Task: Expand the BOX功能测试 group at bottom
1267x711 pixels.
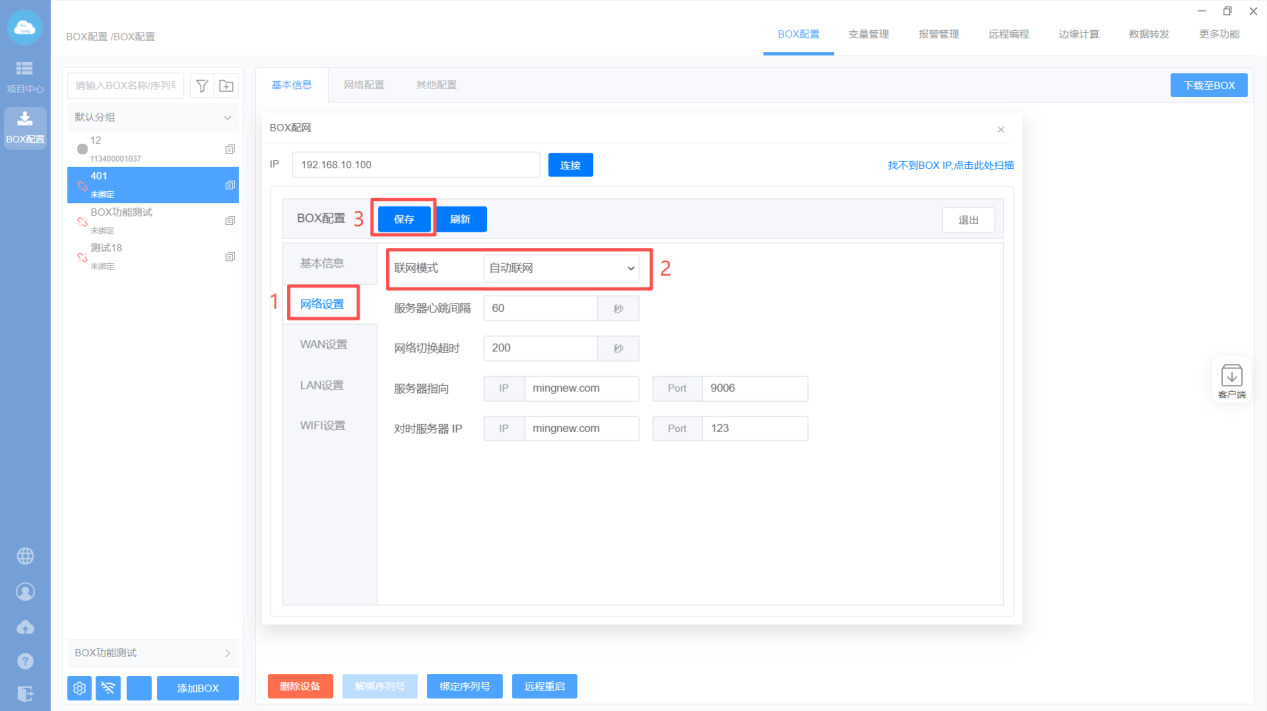Action: [227, 653]
